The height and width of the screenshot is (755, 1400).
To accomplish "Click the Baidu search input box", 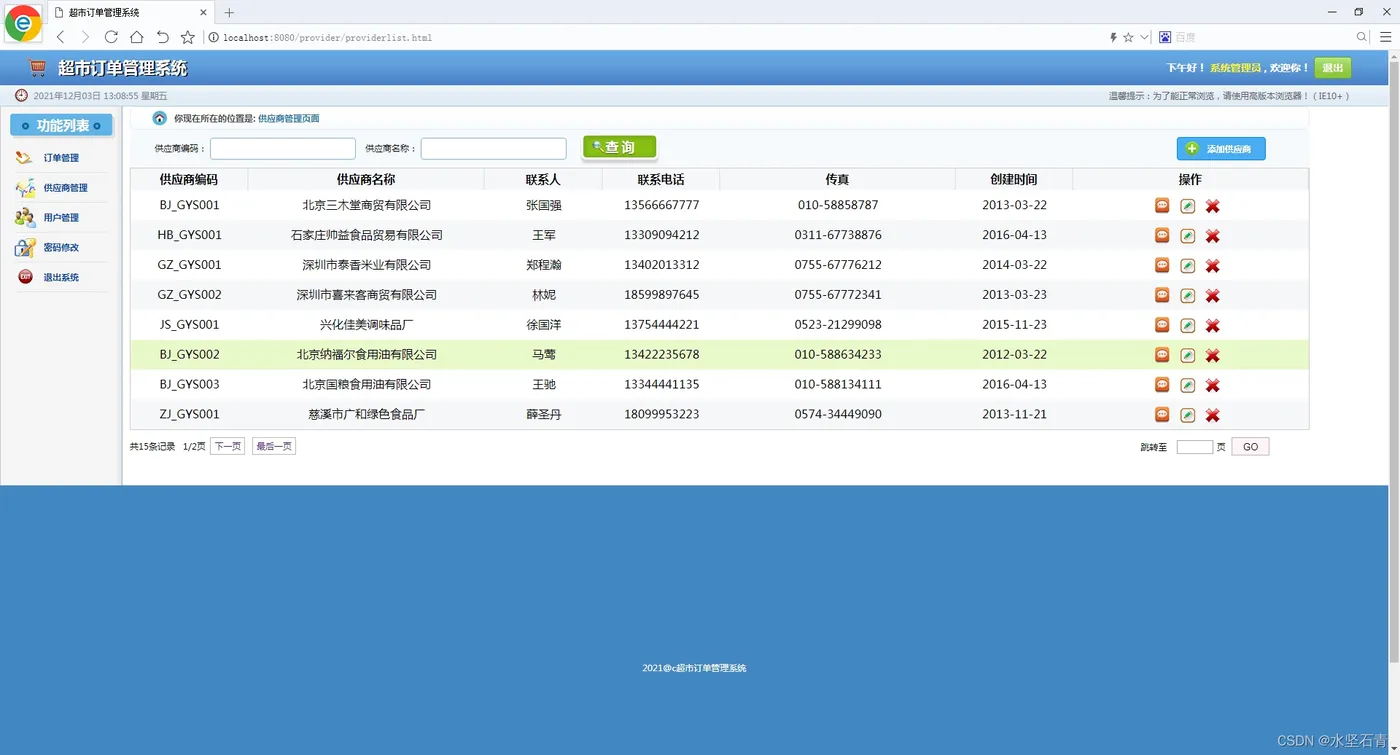I will (1262, 37).
